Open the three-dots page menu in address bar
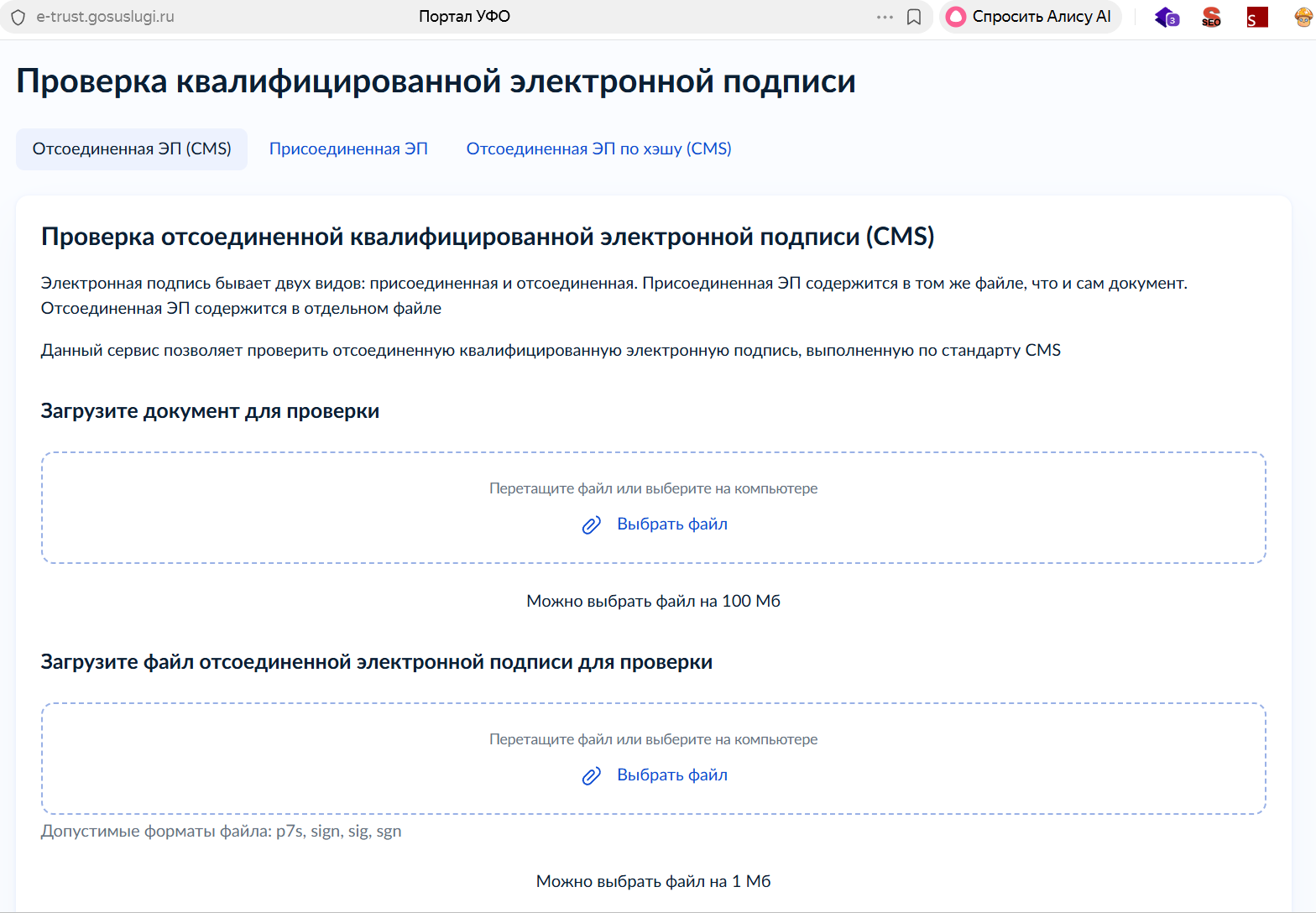Viewport: 1316px width, 913px height. 885,17
